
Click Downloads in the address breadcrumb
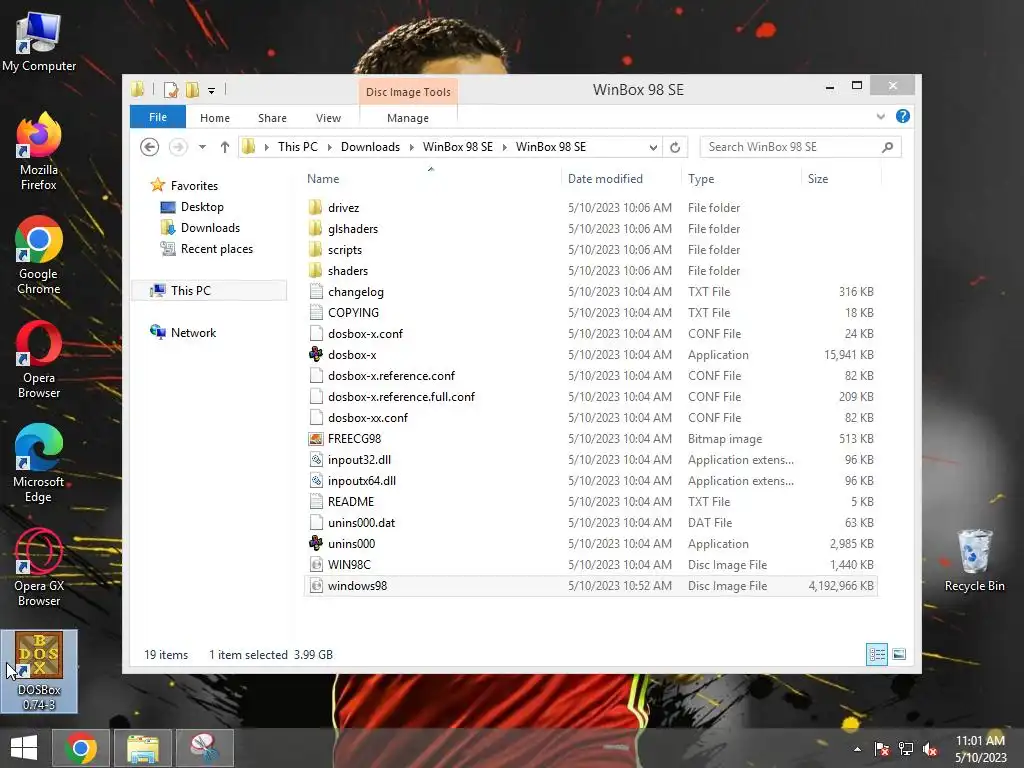(370, 147)
